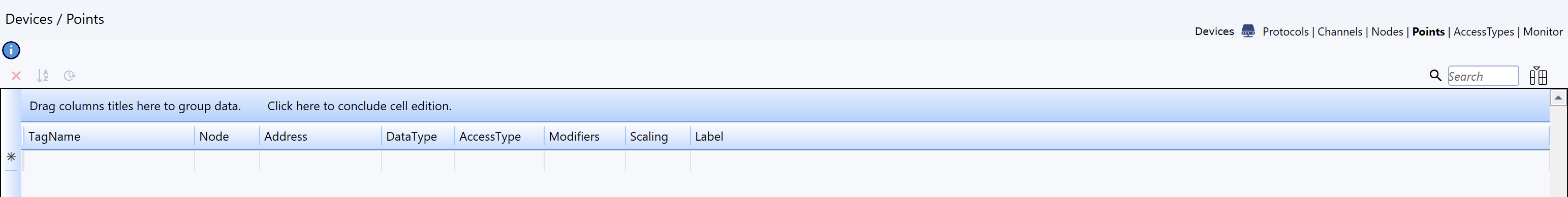
Task: Switch to the Monitor tab
Action: click(1543, 31)
